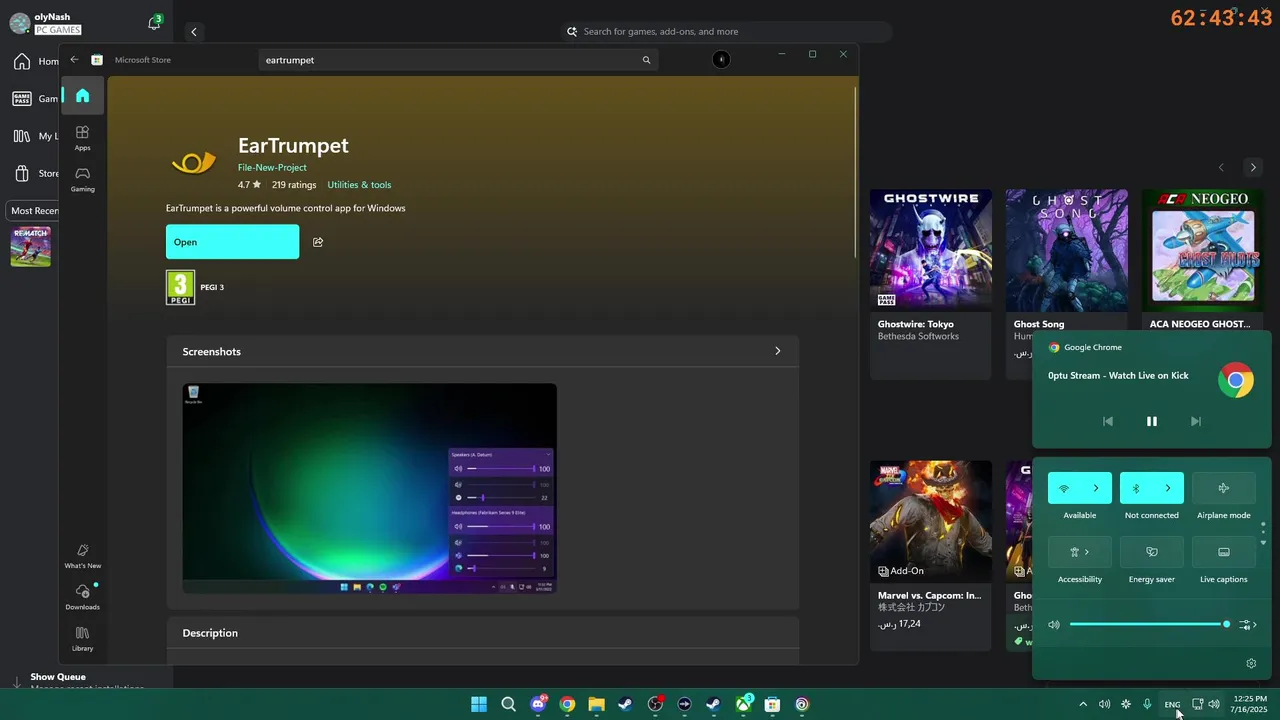
Task: Open Xbox app My Library icon
Action: (21, 136)
